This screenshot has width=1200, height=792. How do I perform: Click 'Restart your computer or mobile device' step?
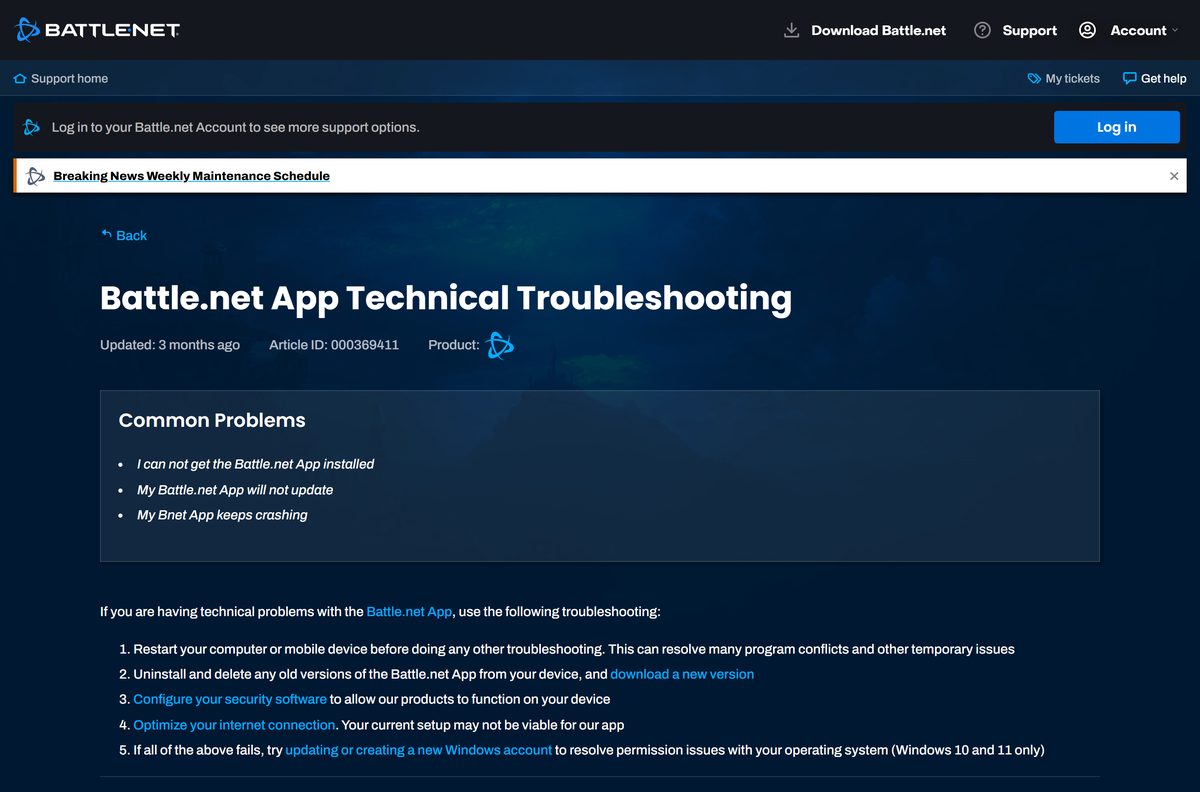point(574,649)
